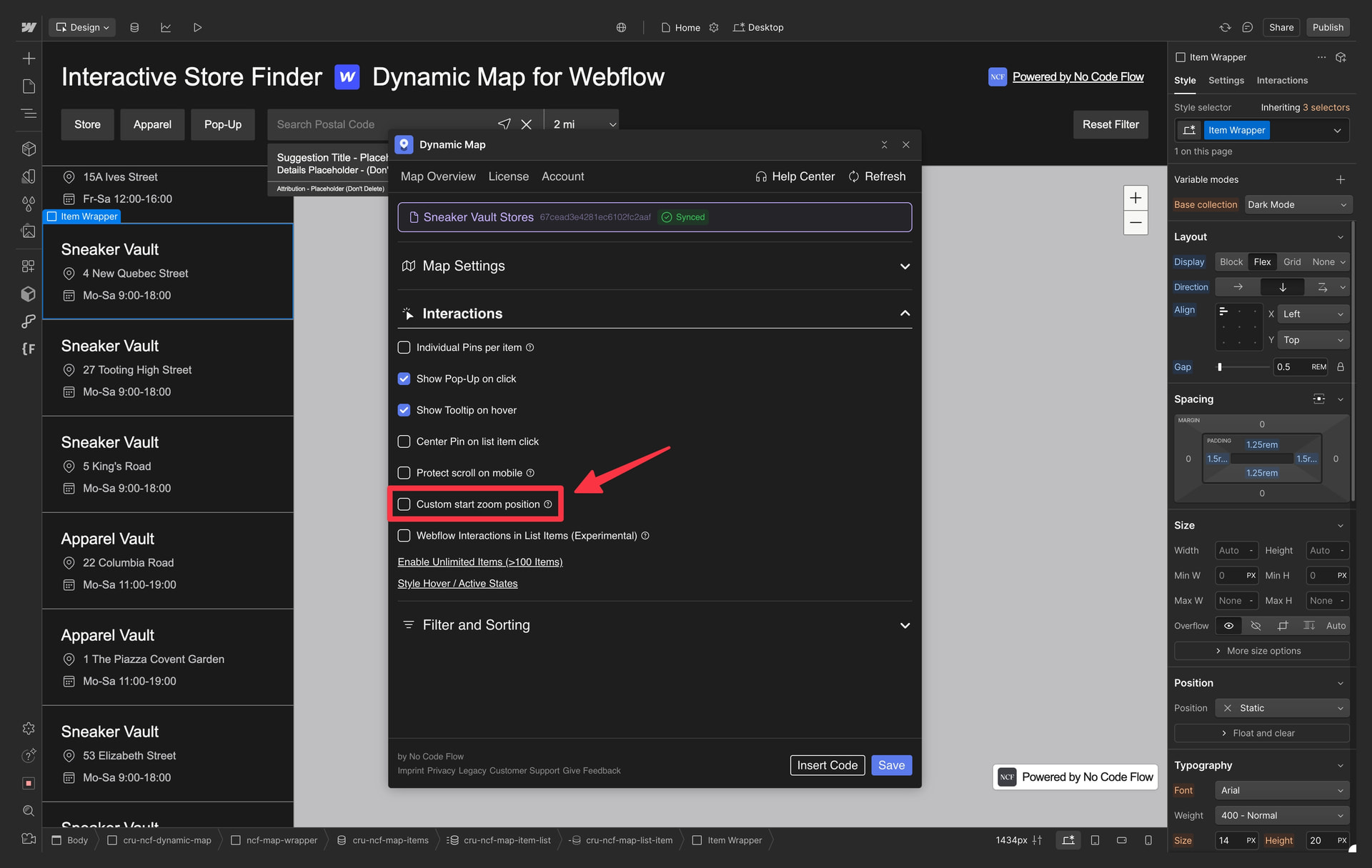Open the comments speech bubble icon

tap(1247, 27)
